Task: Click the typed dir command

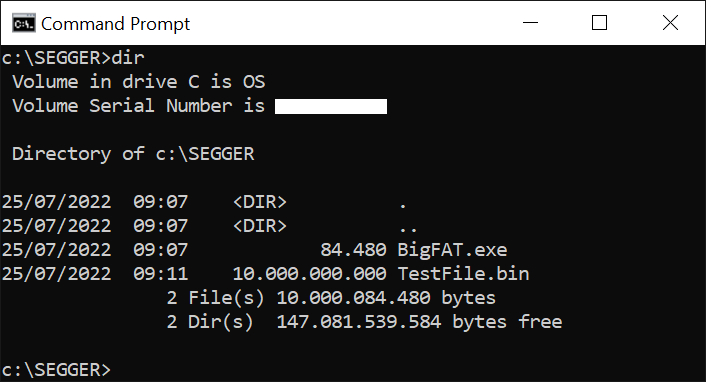Action: [128, 58]
